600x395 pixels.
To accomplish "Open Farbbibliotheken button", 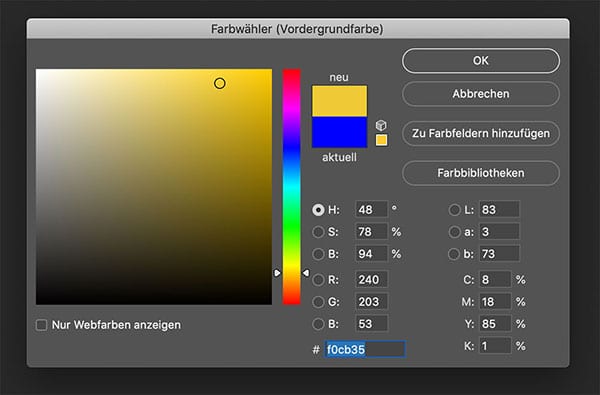I will [481, 173].
